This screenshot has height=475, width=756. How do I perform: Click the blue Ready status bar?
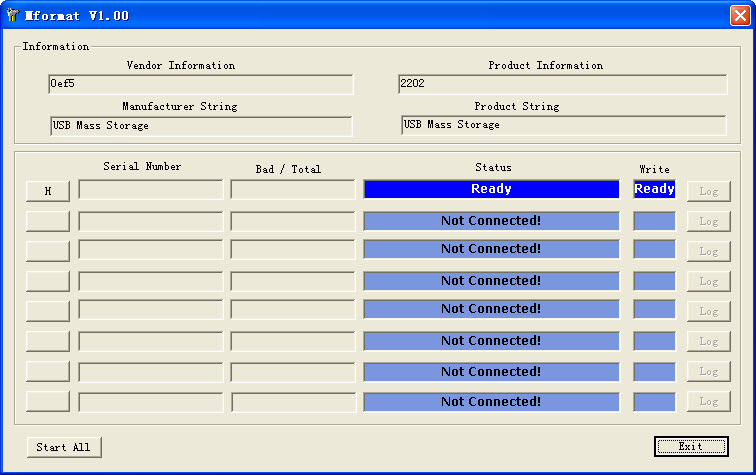tap(491, 189)
